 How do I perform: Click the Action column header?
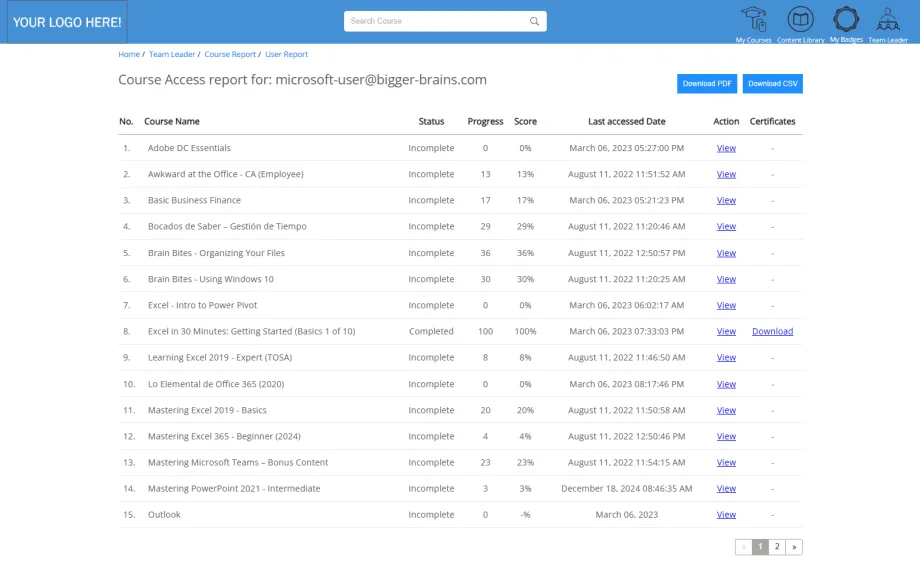pos(726,121)
